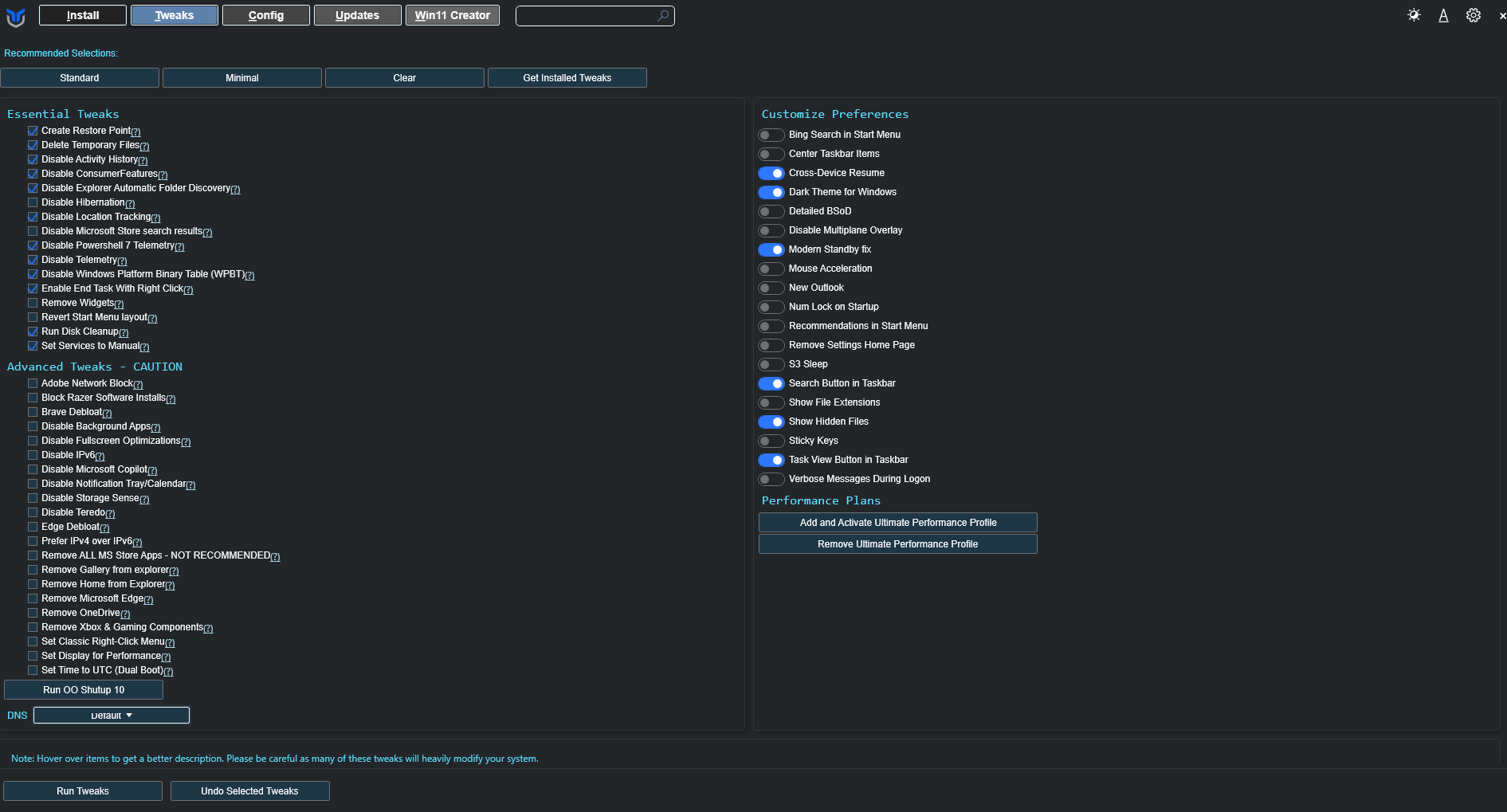
Task: Enable Detailed BSoD toggle
Action: click(771, 211)
